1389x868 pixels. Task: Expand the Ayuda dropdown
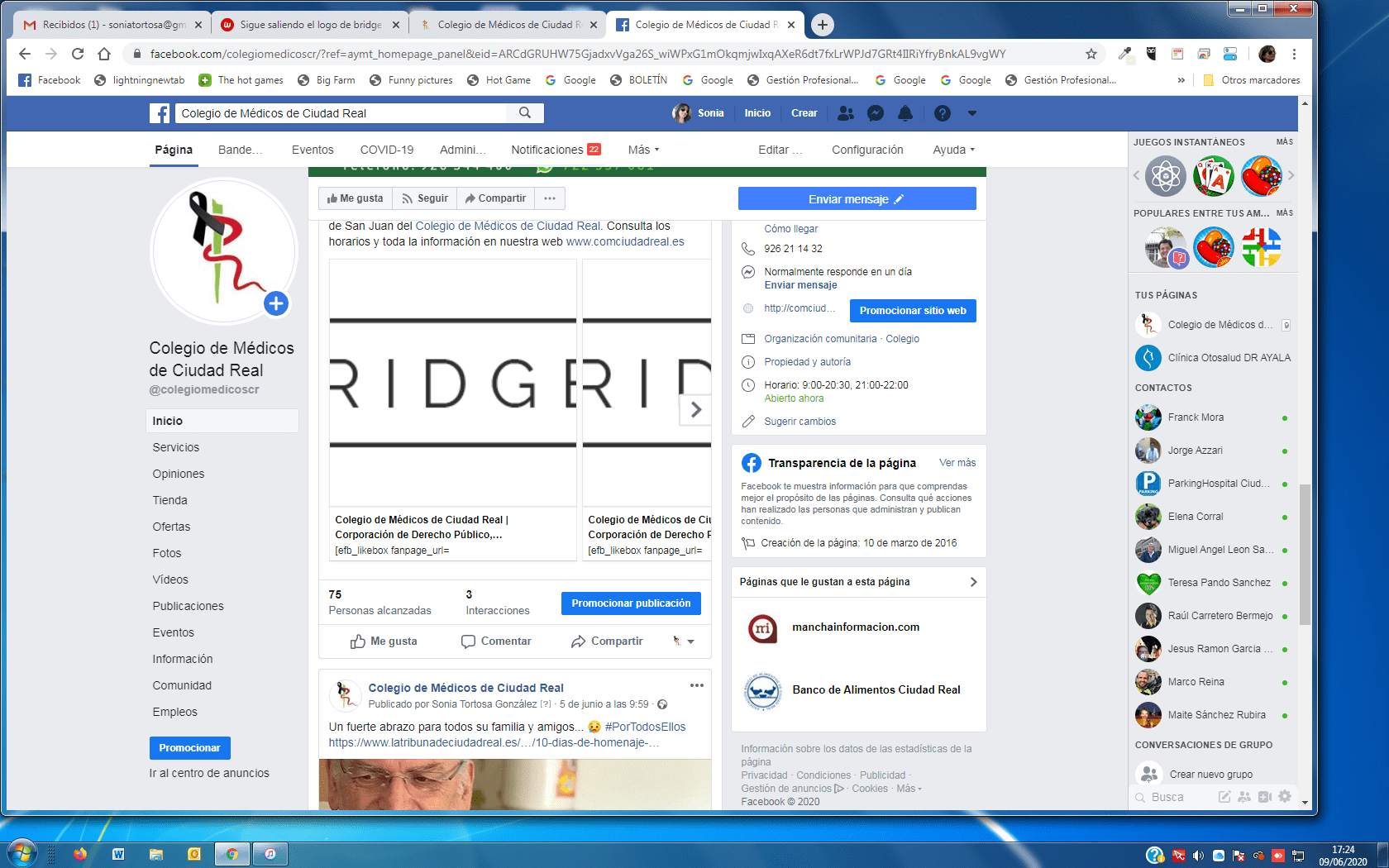pos(953,150)
